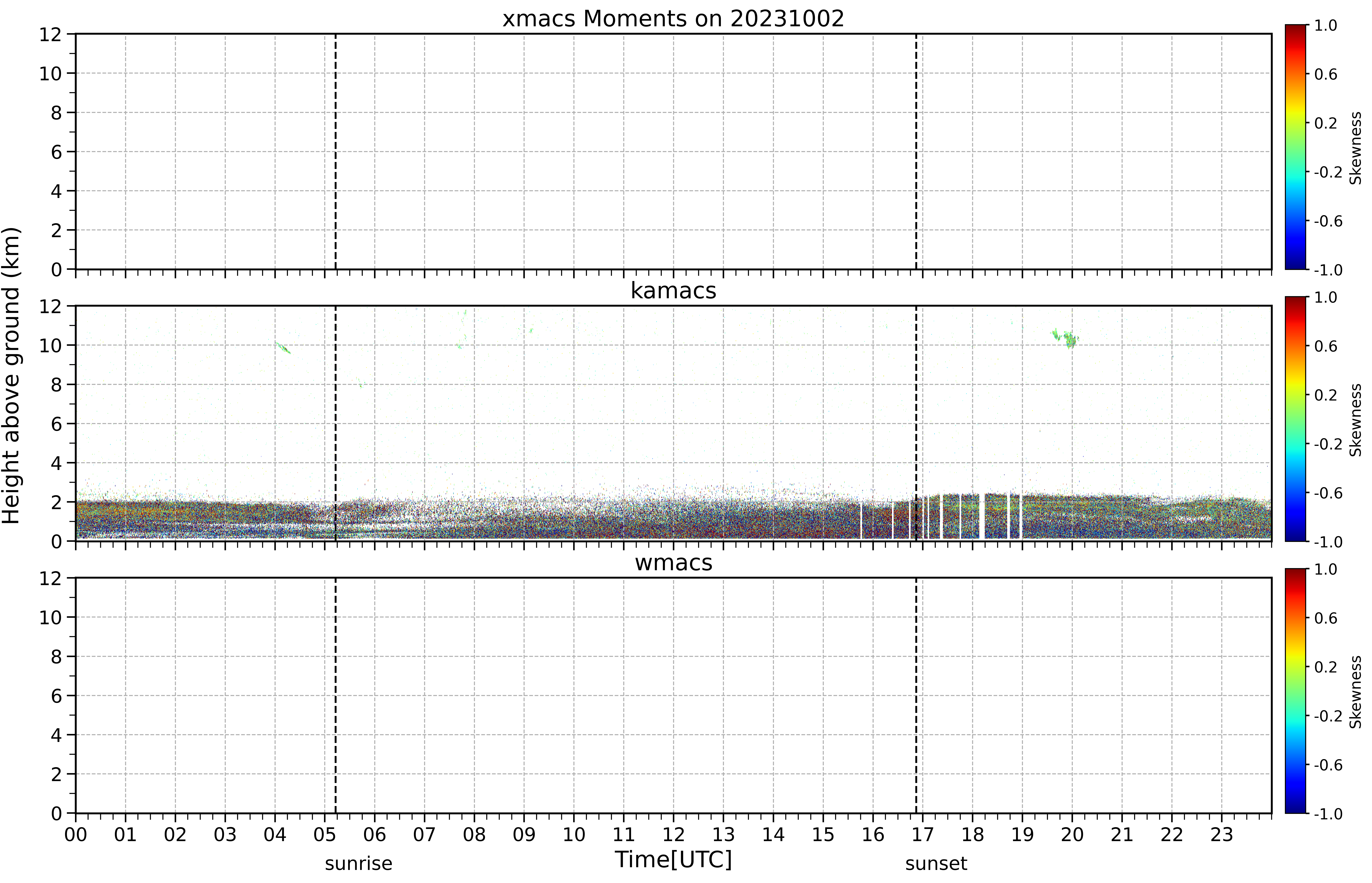Click the 'wmacs' panel title
Screen dimensions: 1372x883
(x=673, y=563)
